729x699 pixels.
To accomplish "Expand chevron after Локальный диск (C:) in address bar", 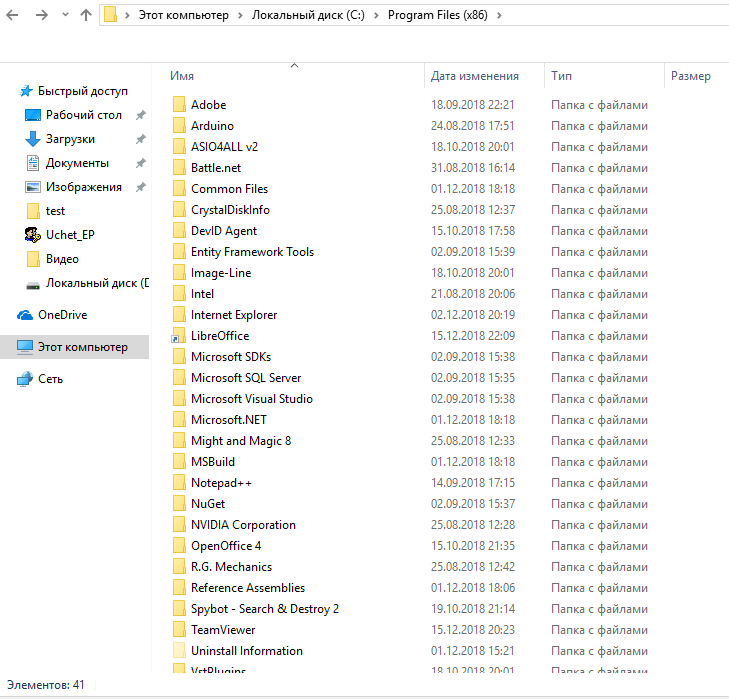I will pyautogui.click(x=376, y=15).
